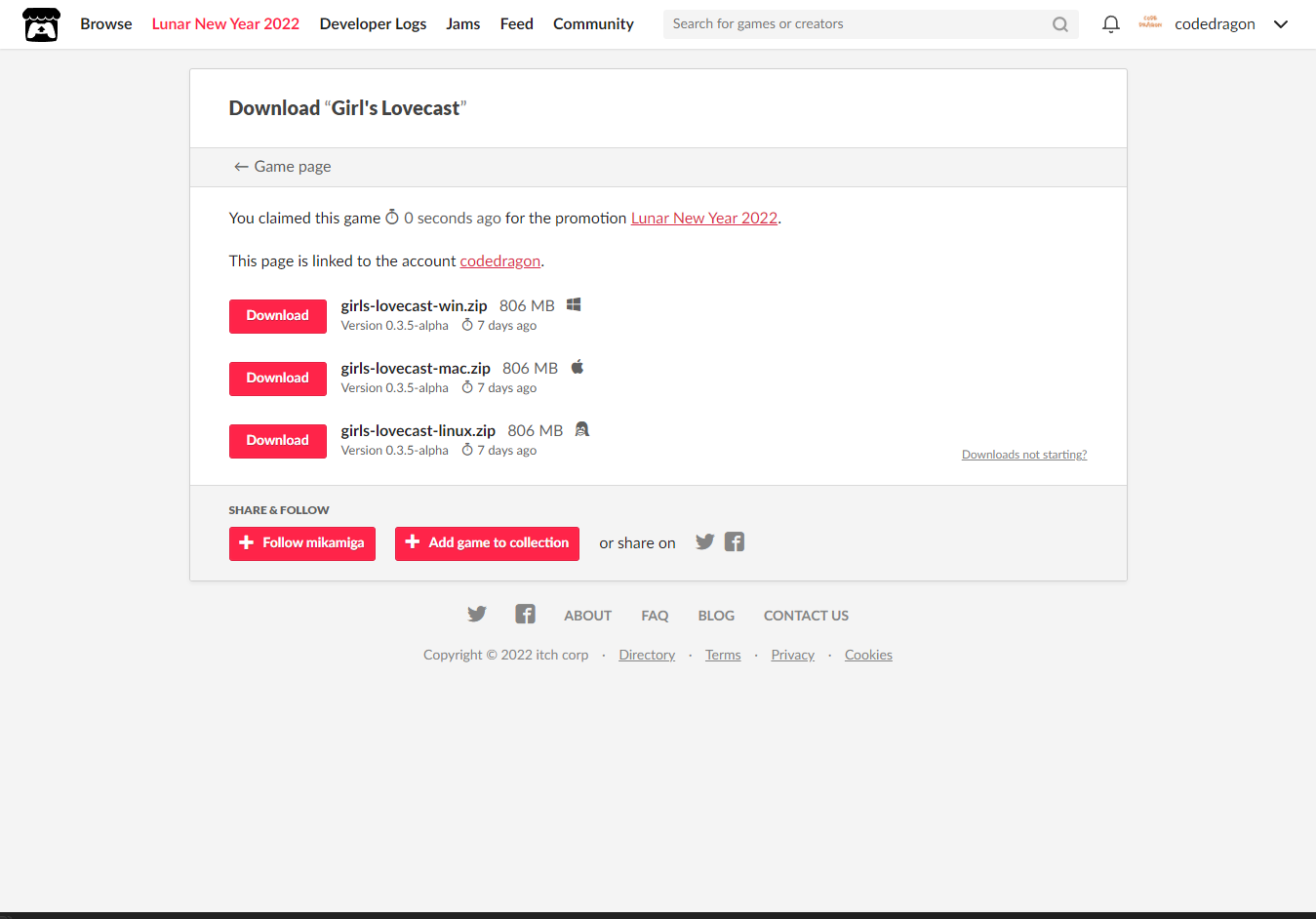This screenshot has width=1316, height=919.
Task: Click clock icon in girls-lovecast-linux.zip row
Action: tap(467, 450)
